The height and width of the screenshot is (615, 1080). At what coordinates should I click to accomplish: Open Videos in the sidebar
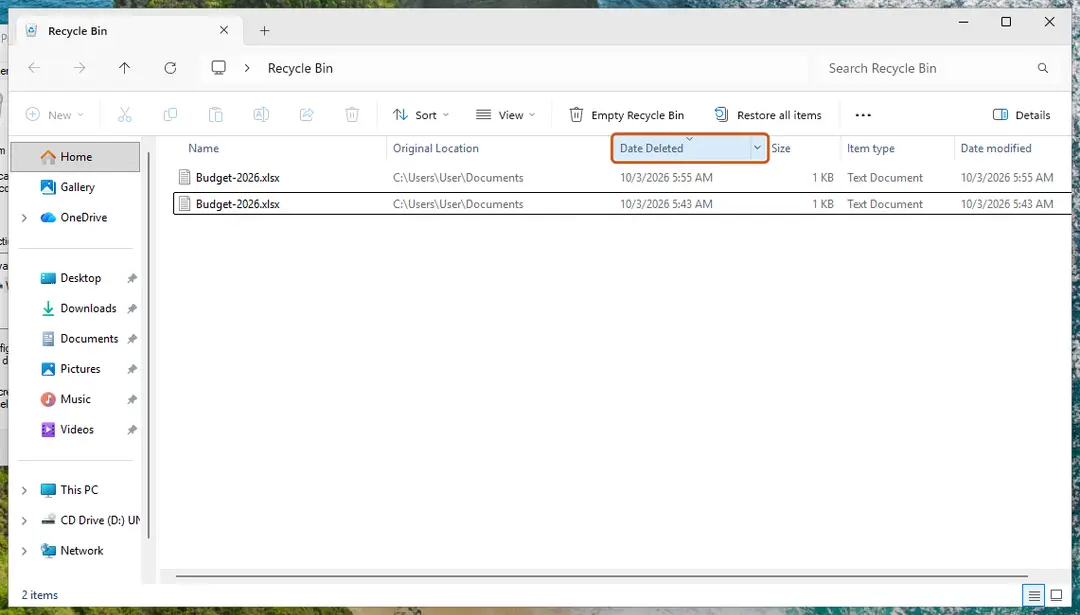click(x=76, y=430)
